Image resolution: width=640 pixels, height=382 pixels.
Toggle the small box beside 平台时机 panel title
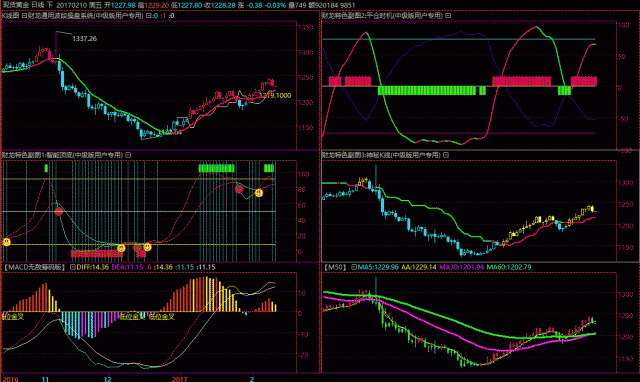click(448, 16)
